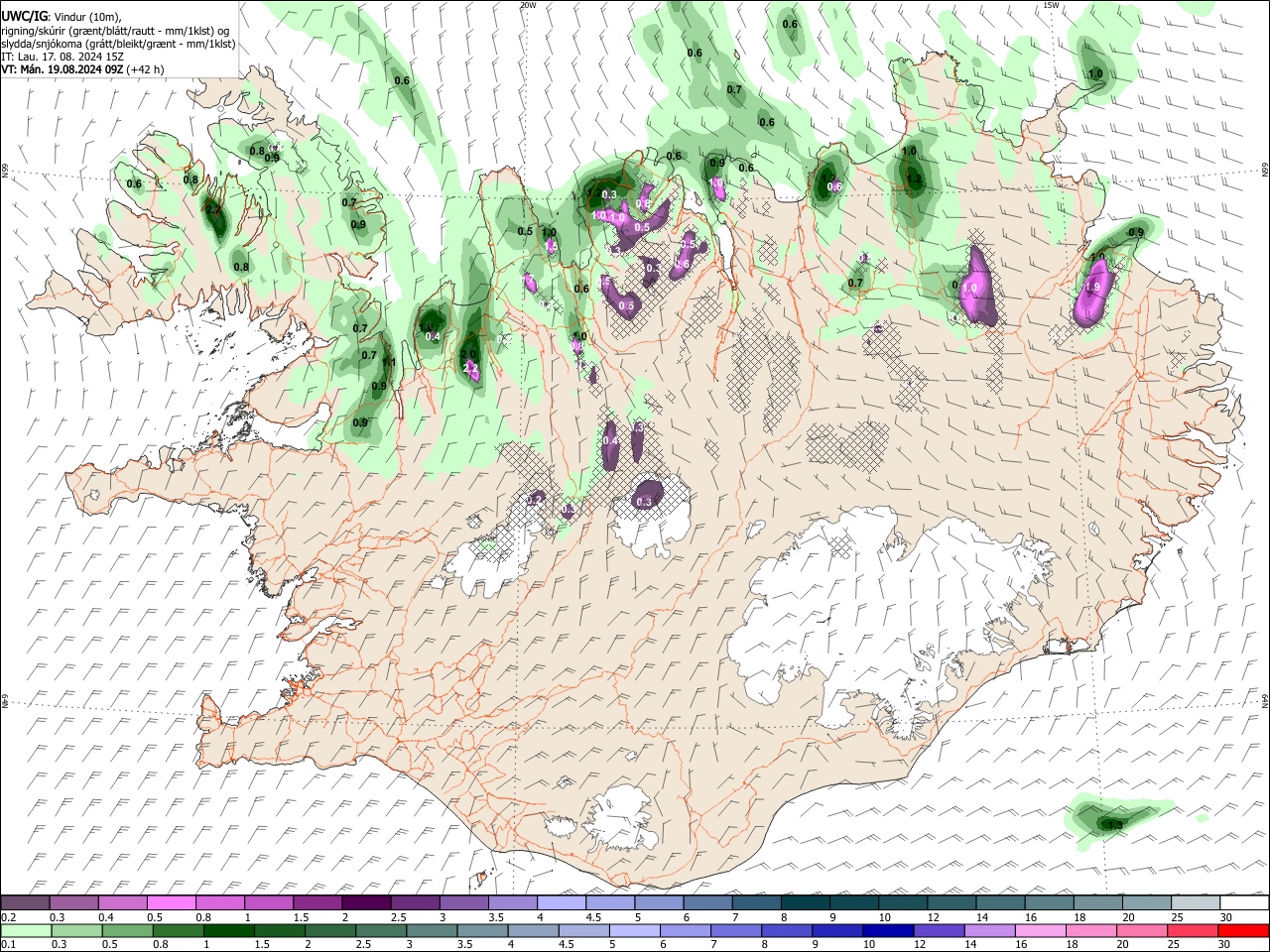Click the rigning/skúrir legend description line
The height and width of the screenshot is (952, 1270).
click(115, 31)
